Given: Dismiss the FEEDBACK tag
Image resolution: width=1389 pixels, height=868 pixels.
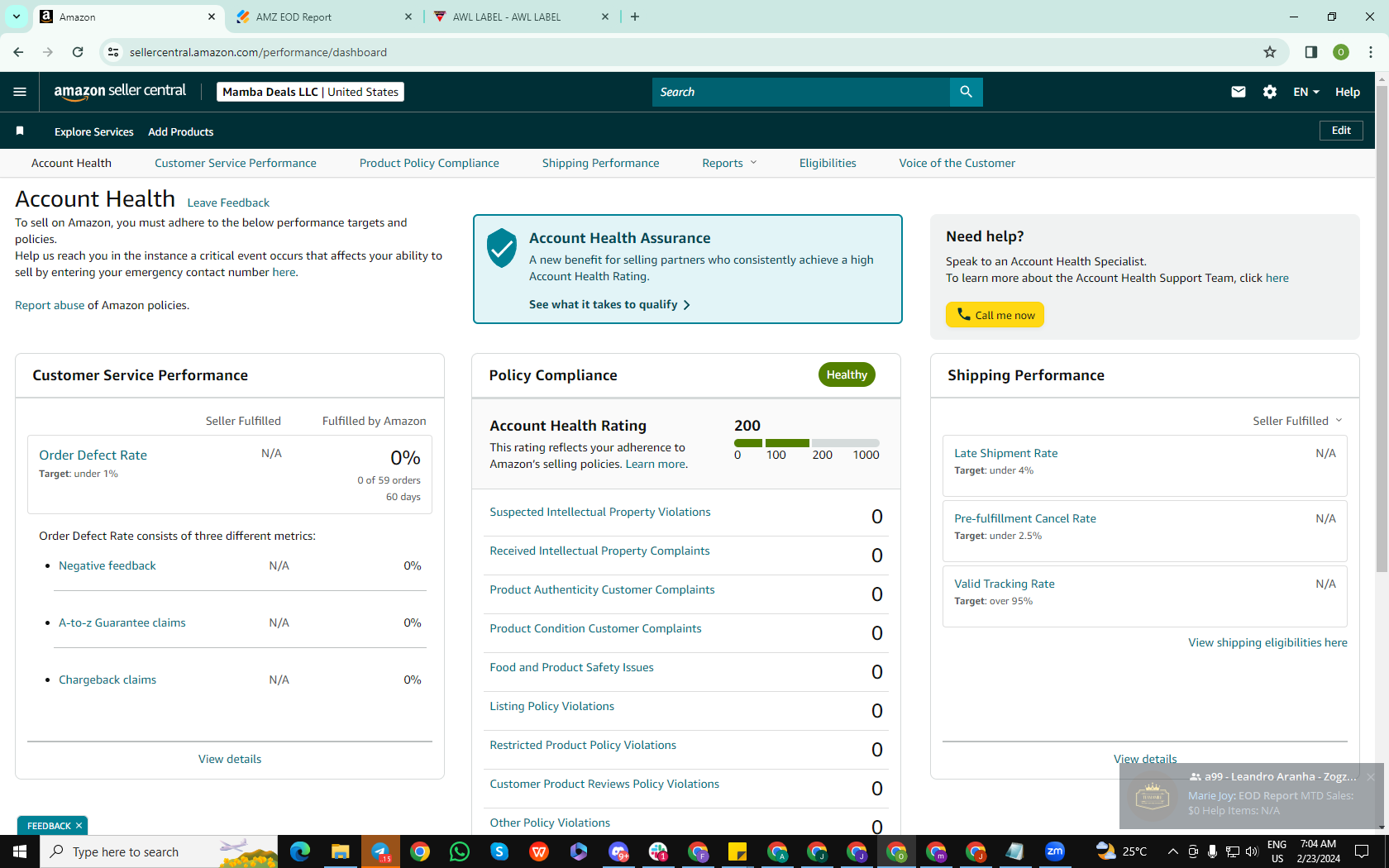Looking at the screenshot, I should pos(79,826).
